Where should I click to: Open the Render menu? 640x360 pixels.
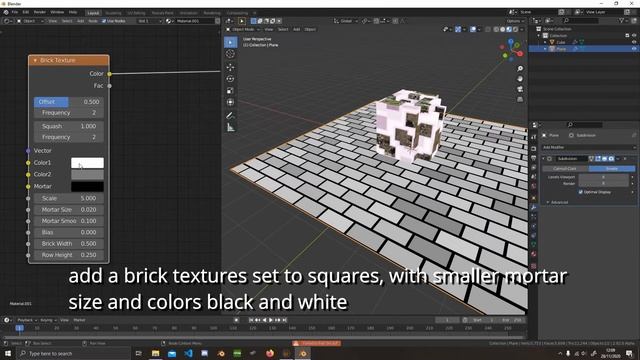click(40, 12)
